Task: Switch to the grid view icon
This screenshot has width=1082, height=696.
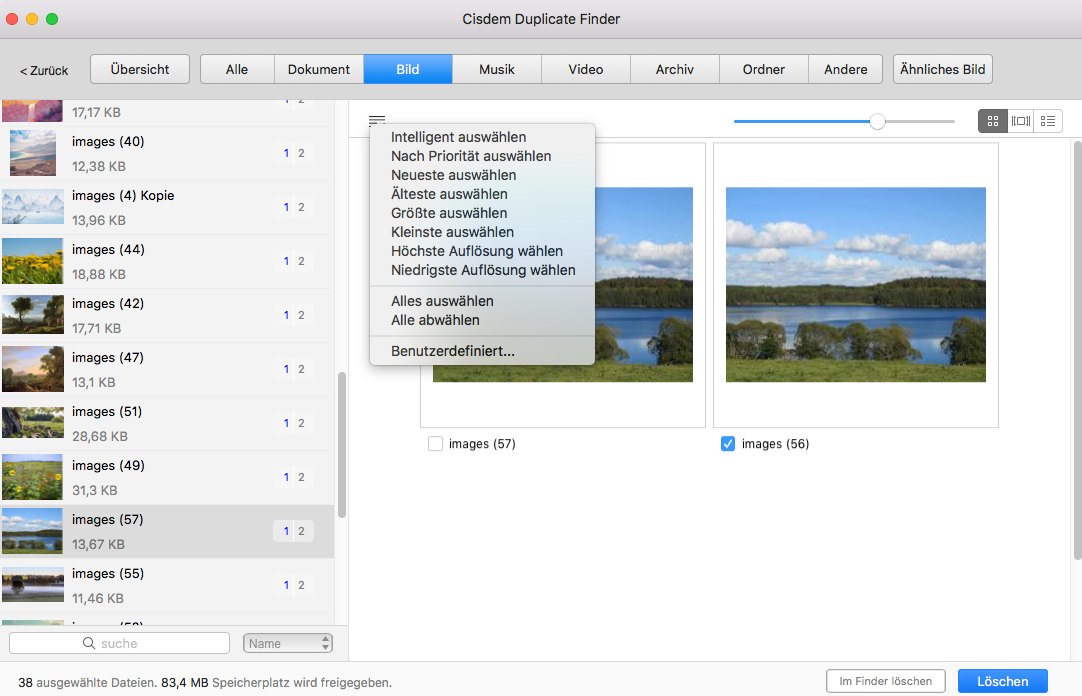Action: click(992, 121)
